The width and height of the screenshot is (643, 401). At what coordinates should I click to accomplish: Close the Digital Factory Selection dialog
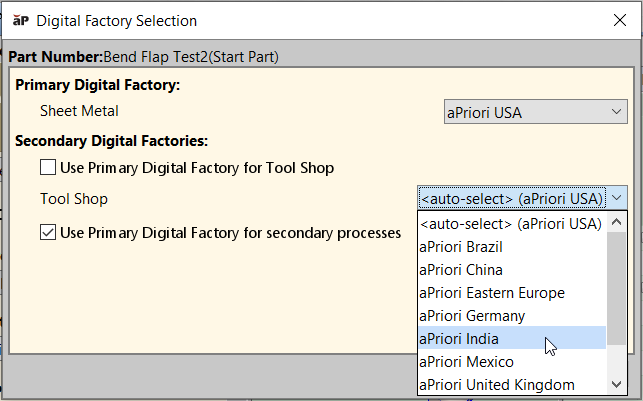coord(617,20)
